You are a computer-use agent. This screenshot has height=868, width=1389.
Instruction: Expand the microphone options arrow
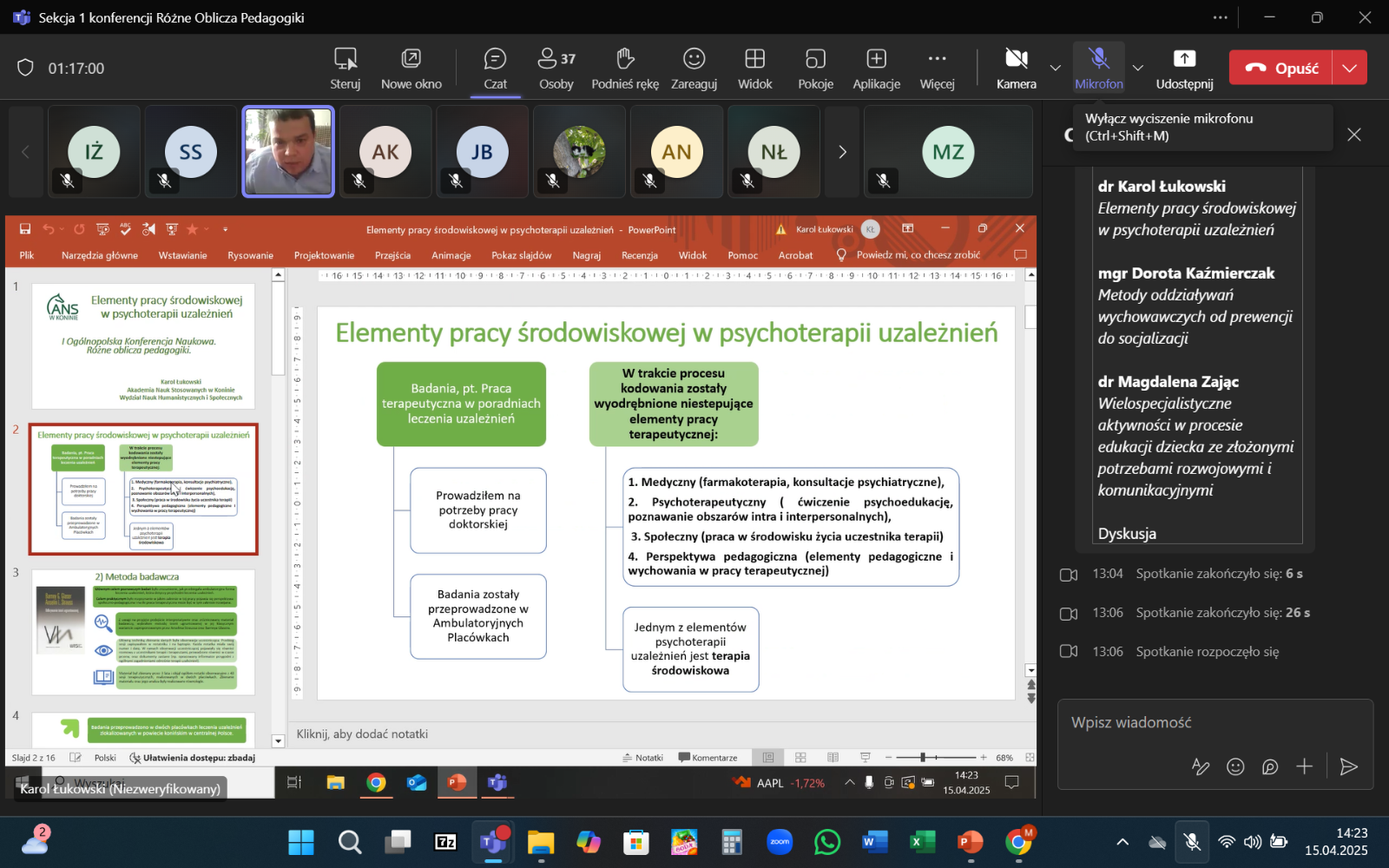tap(1138, 68)
